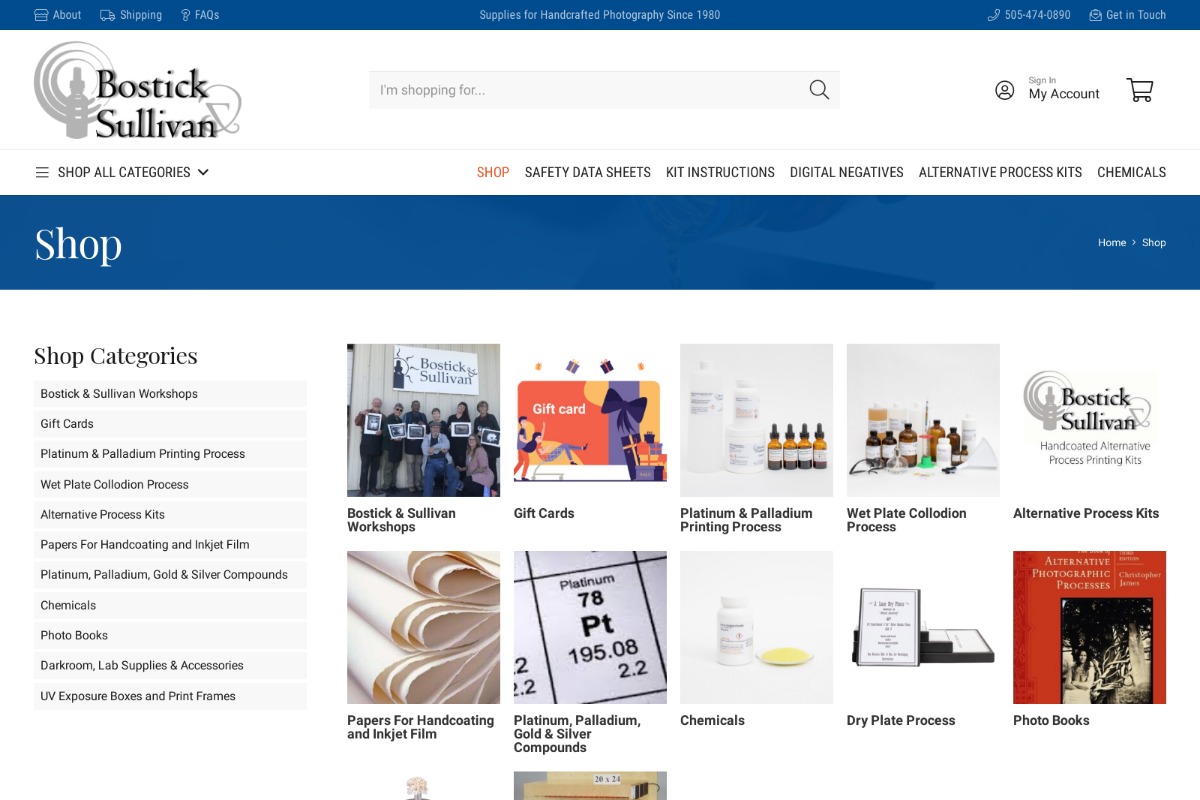The width and height of the screenshot is (1200, 800).
Task: Open the Platinum Pt periodic table thumbnail
Action: pos(590,627)
